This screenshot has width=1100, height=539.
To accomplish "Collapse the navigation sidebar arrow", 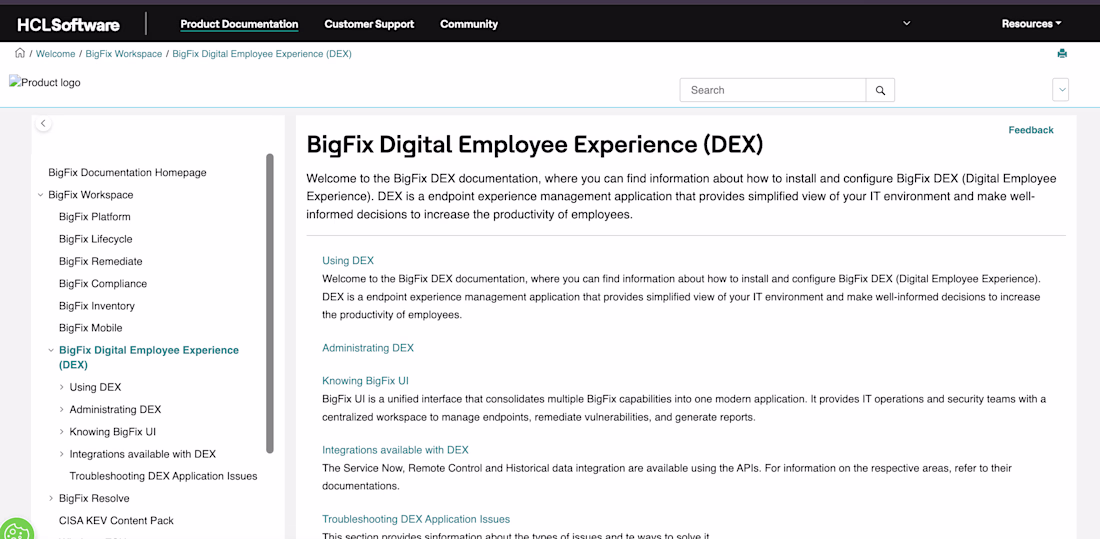I will click(x=43, y=124).
